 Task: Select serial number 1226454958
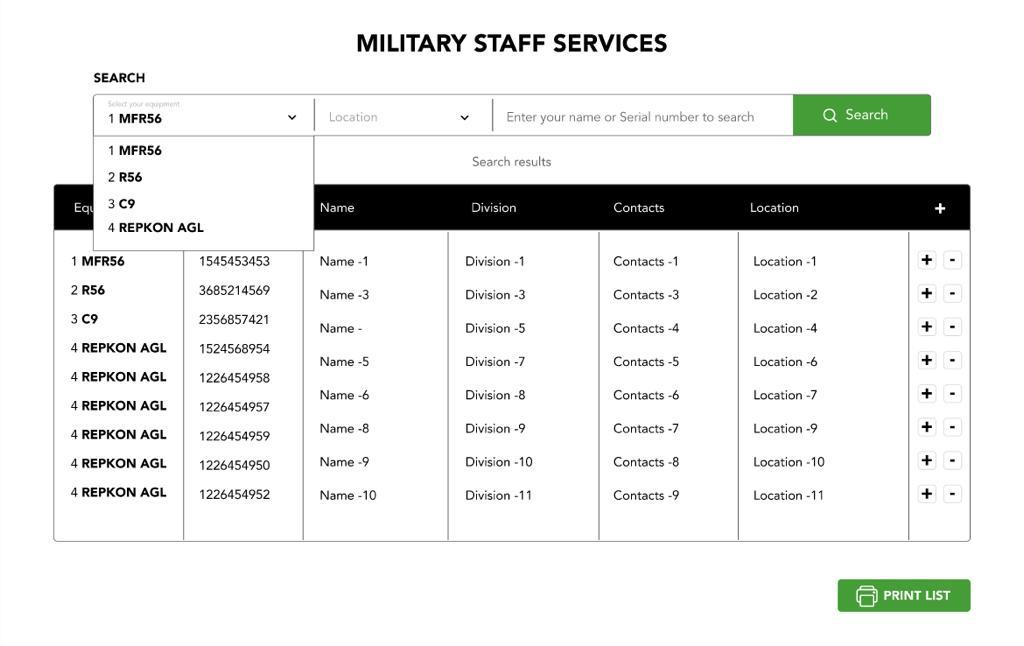[234, 378]
